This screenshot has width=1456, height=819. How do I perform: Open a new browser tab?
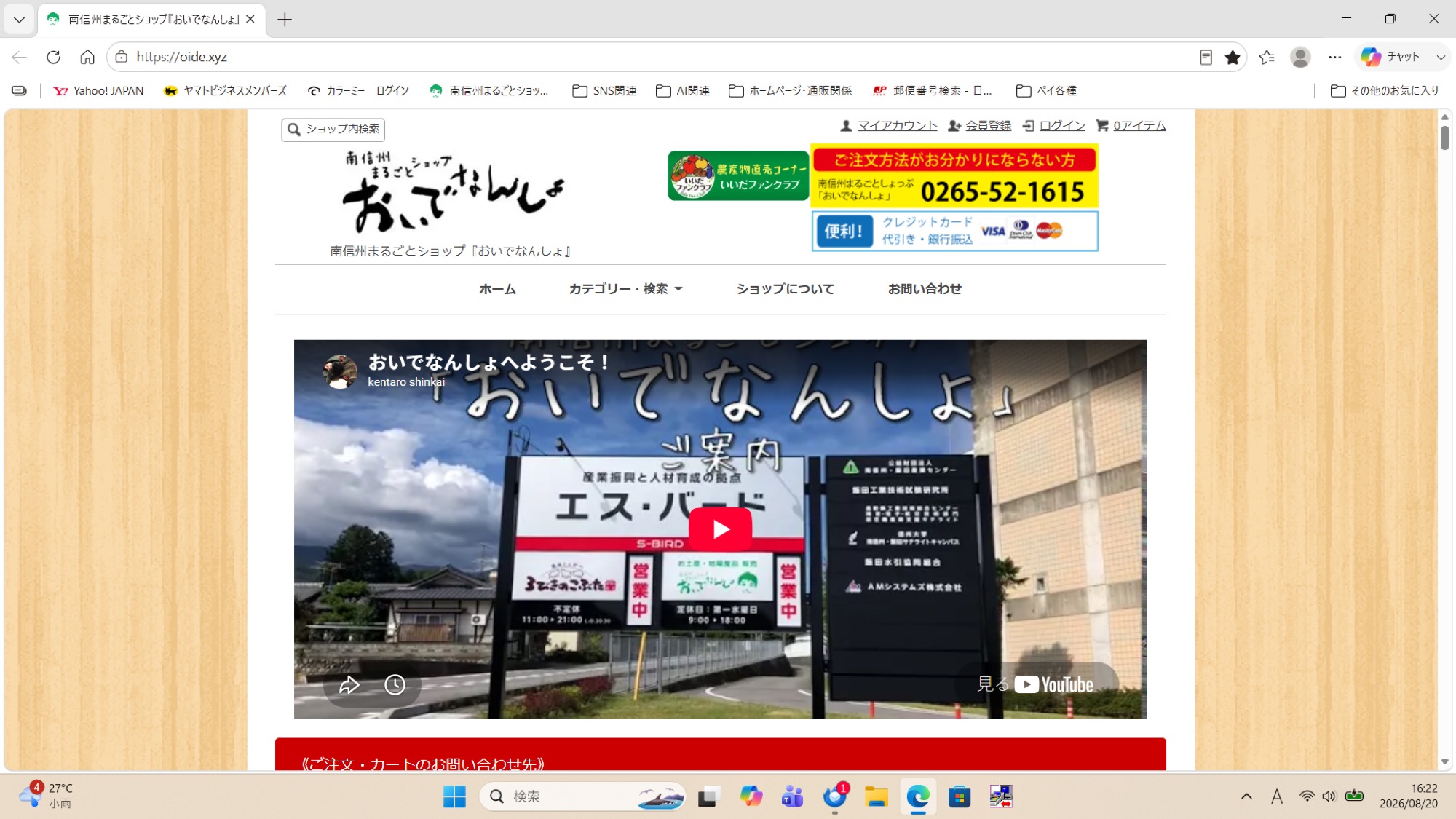pyautogui.click(x=285, y=20)
